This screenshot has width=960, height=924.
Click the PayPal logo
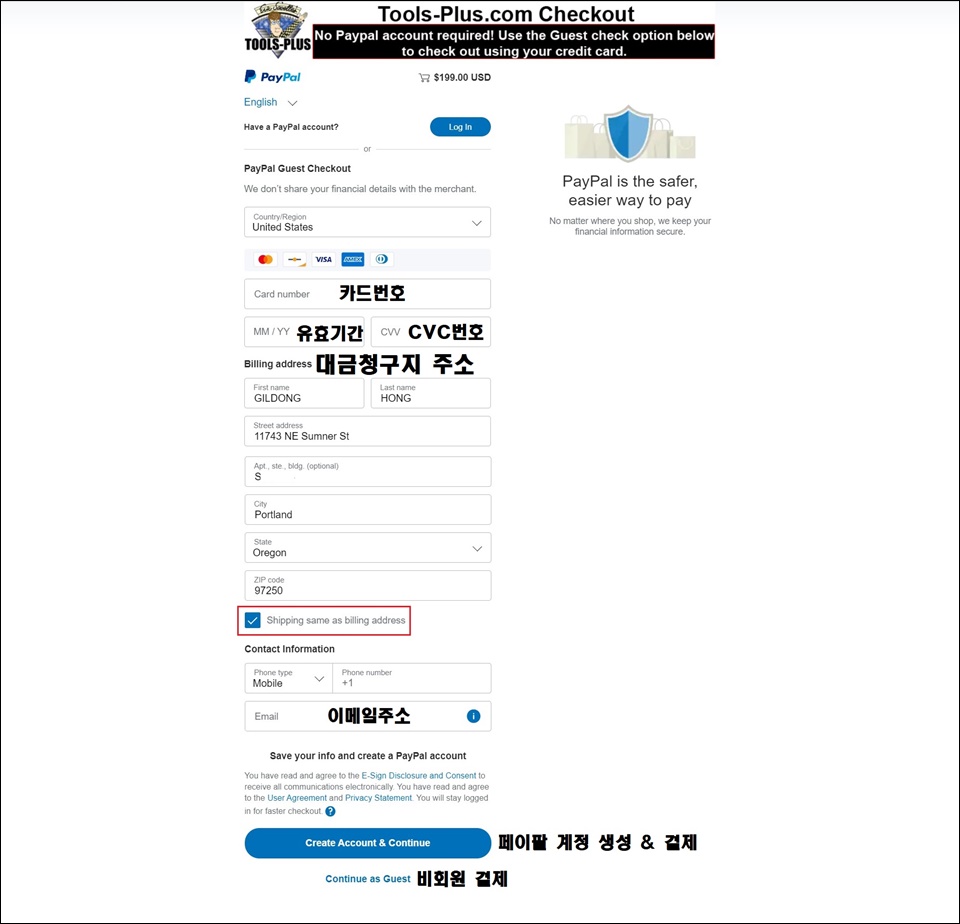(x=272, y=77)
